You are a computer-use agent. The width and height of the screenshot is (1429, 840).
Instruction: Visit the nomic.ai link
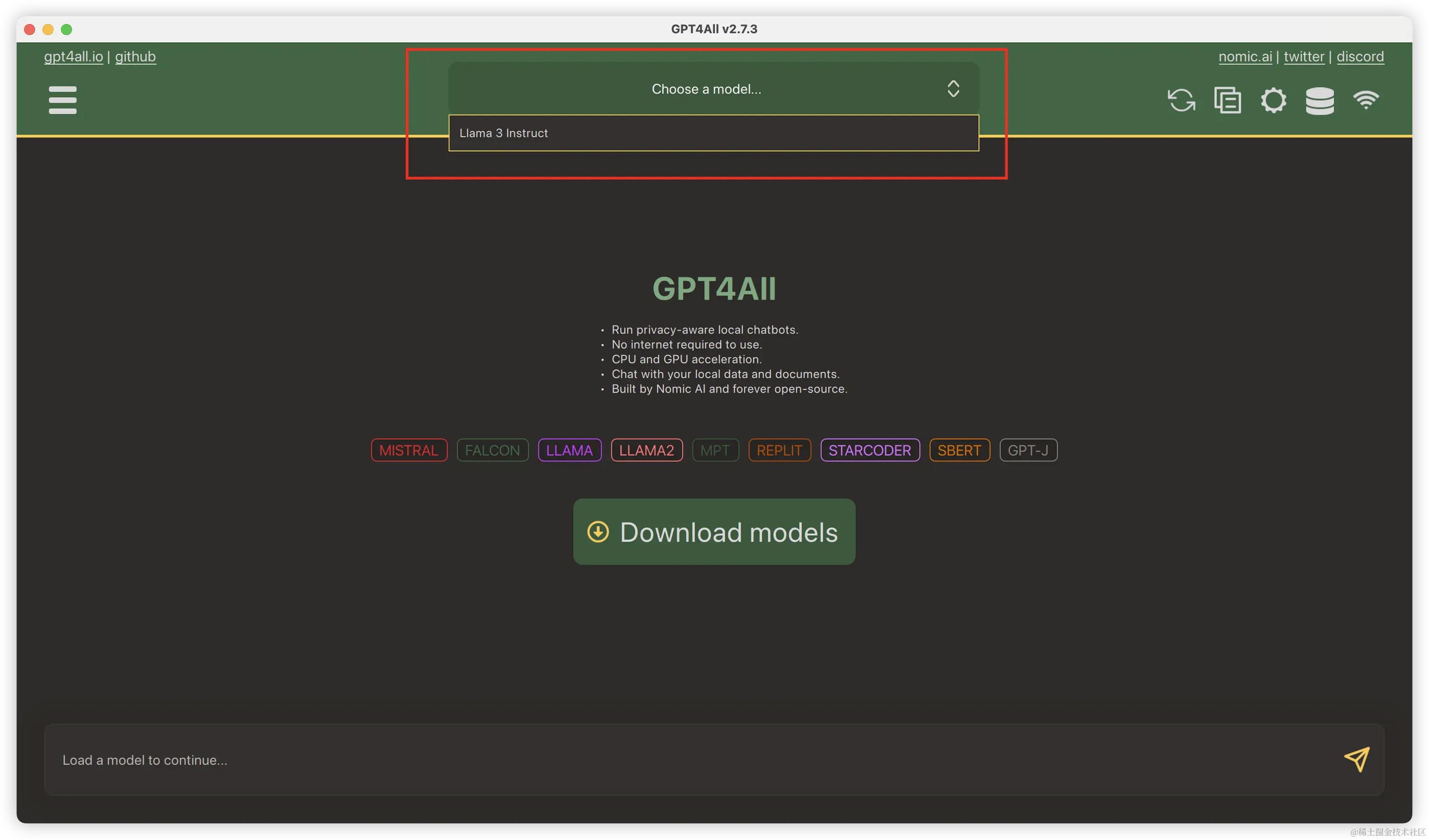(1245, 57)
